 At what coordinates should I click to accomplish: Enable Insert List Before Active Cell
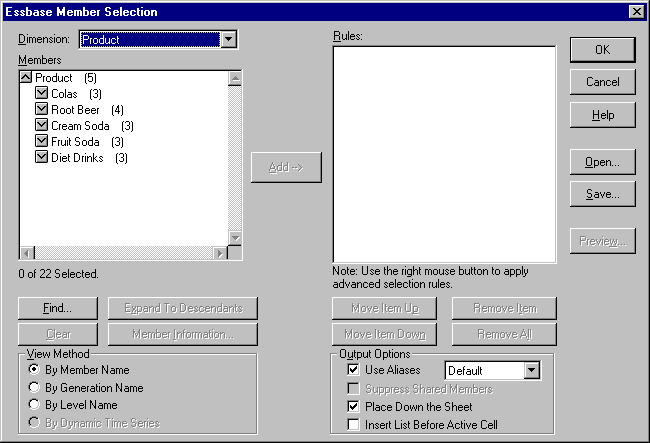click(353, 425)
